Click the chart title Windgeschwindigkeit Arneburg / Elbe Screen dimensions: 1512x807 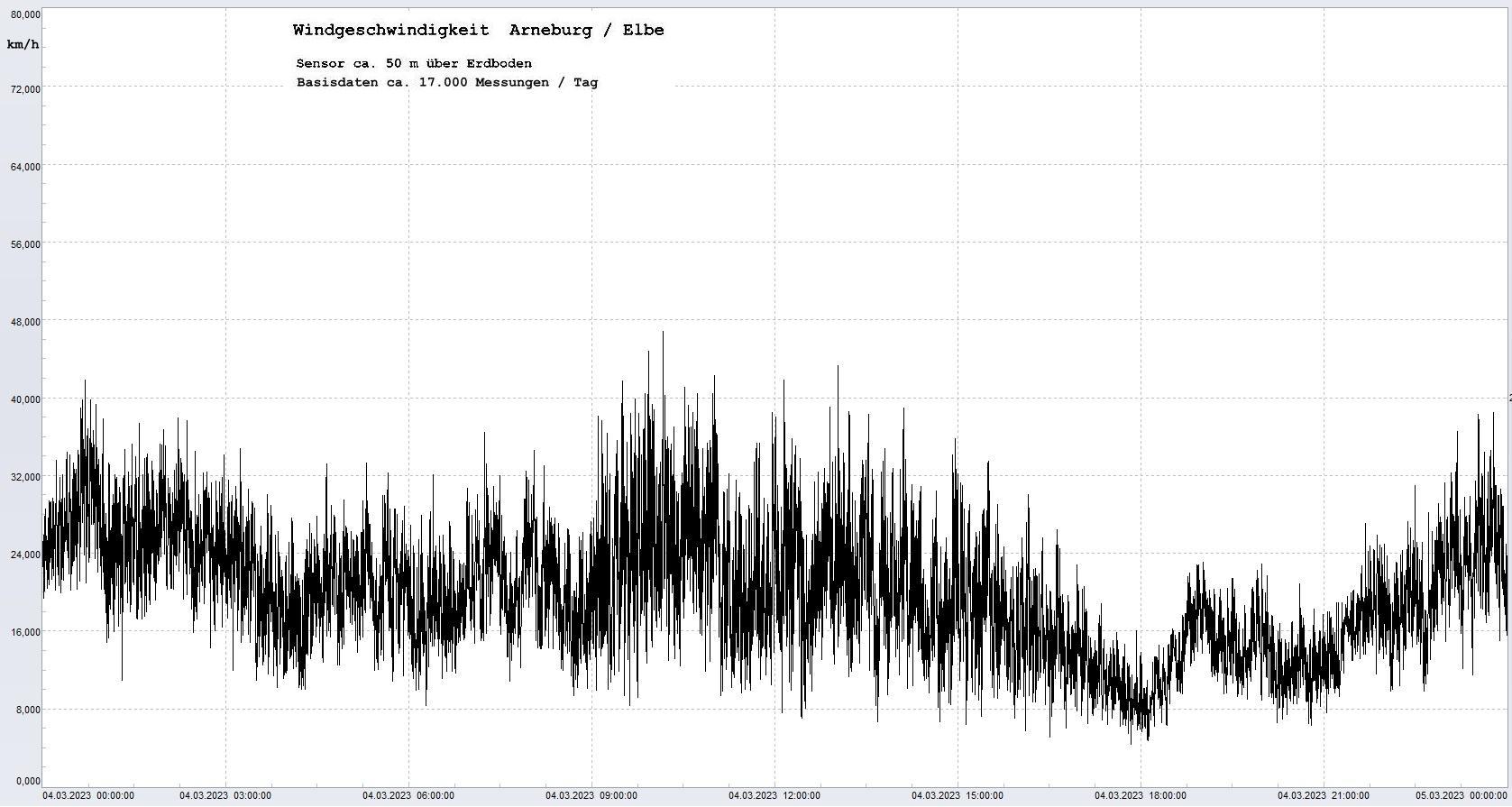click(478, 30)
